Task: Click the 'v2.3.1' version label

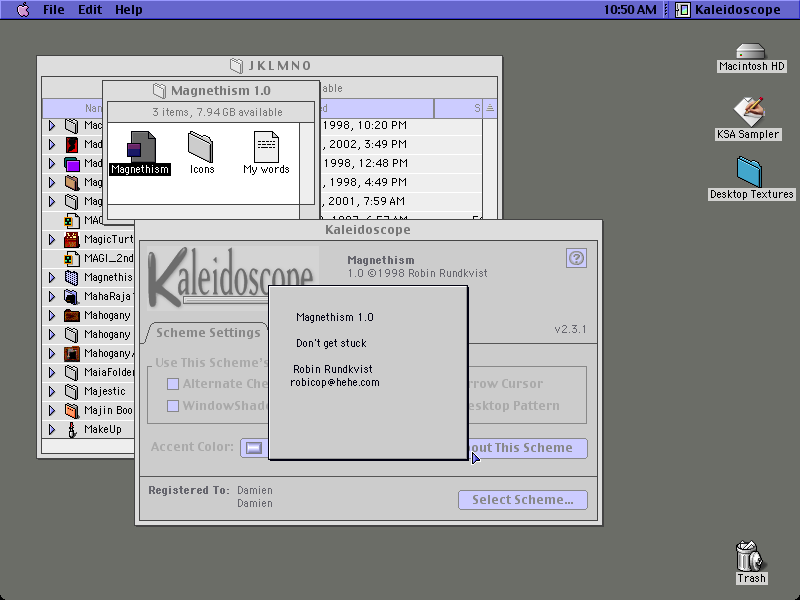Action: tap(570, 330)
